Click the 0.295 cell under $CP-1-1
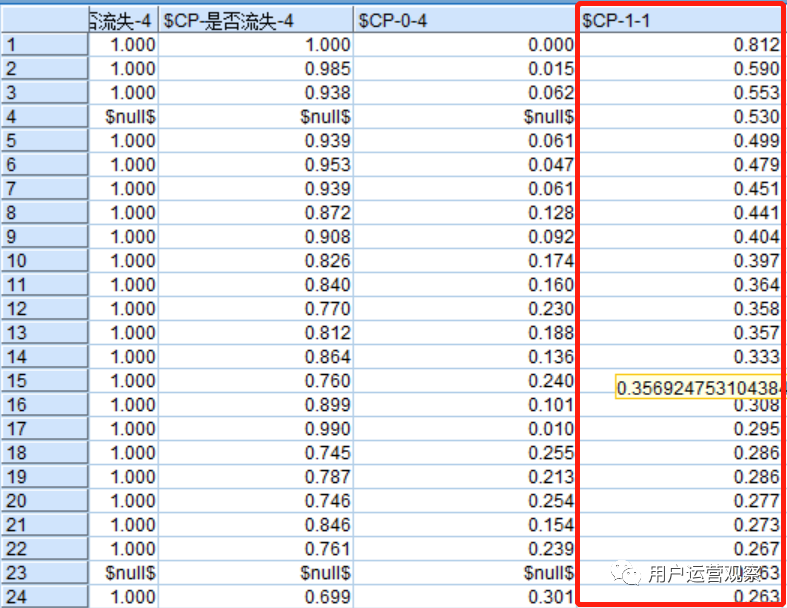Viewport: 787px width, 608px height. tap(680, 429)
